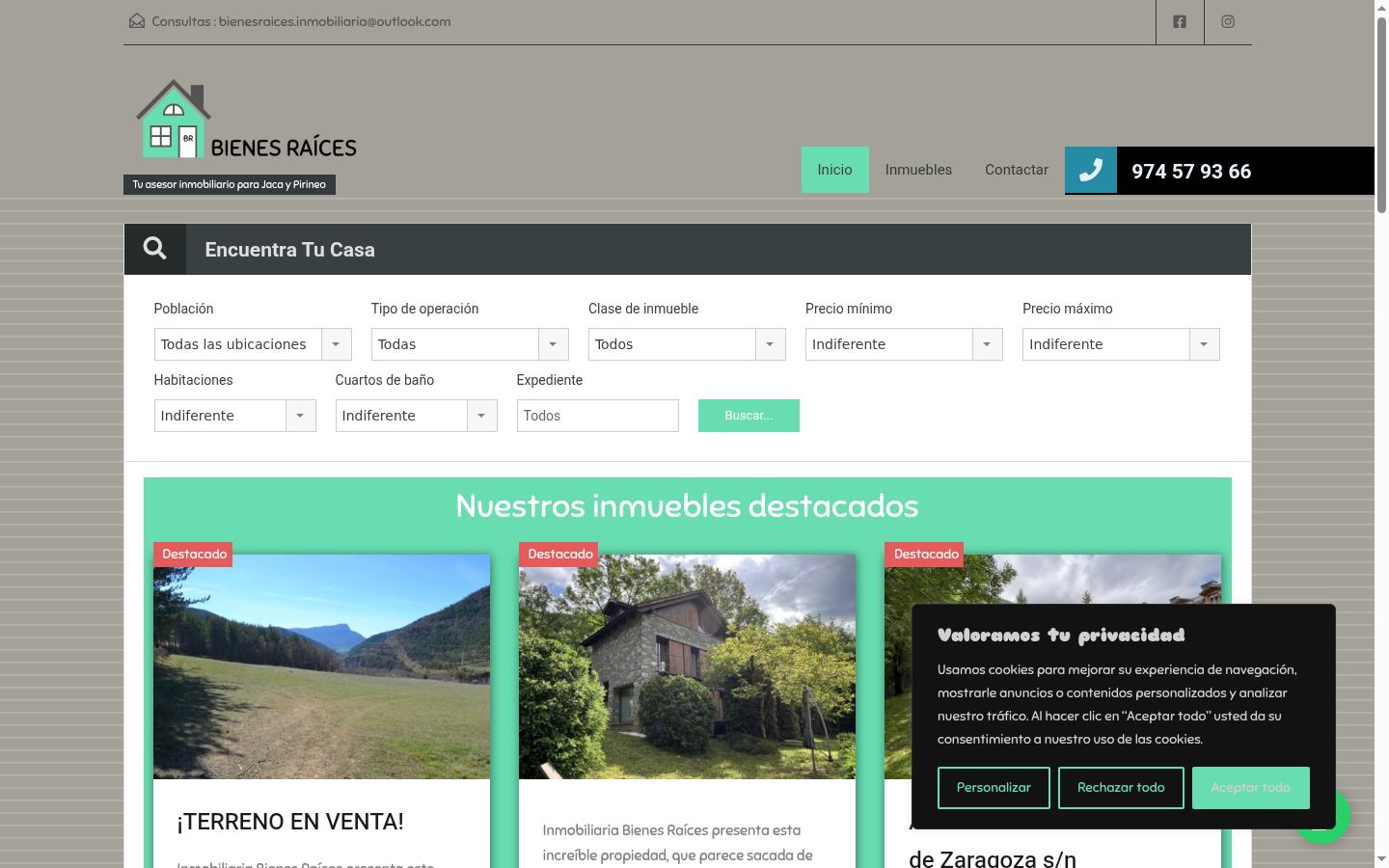Viewport: 1389px width, 868px height.
Task: Focus the Expediente text field
Action: pos(598,416)
